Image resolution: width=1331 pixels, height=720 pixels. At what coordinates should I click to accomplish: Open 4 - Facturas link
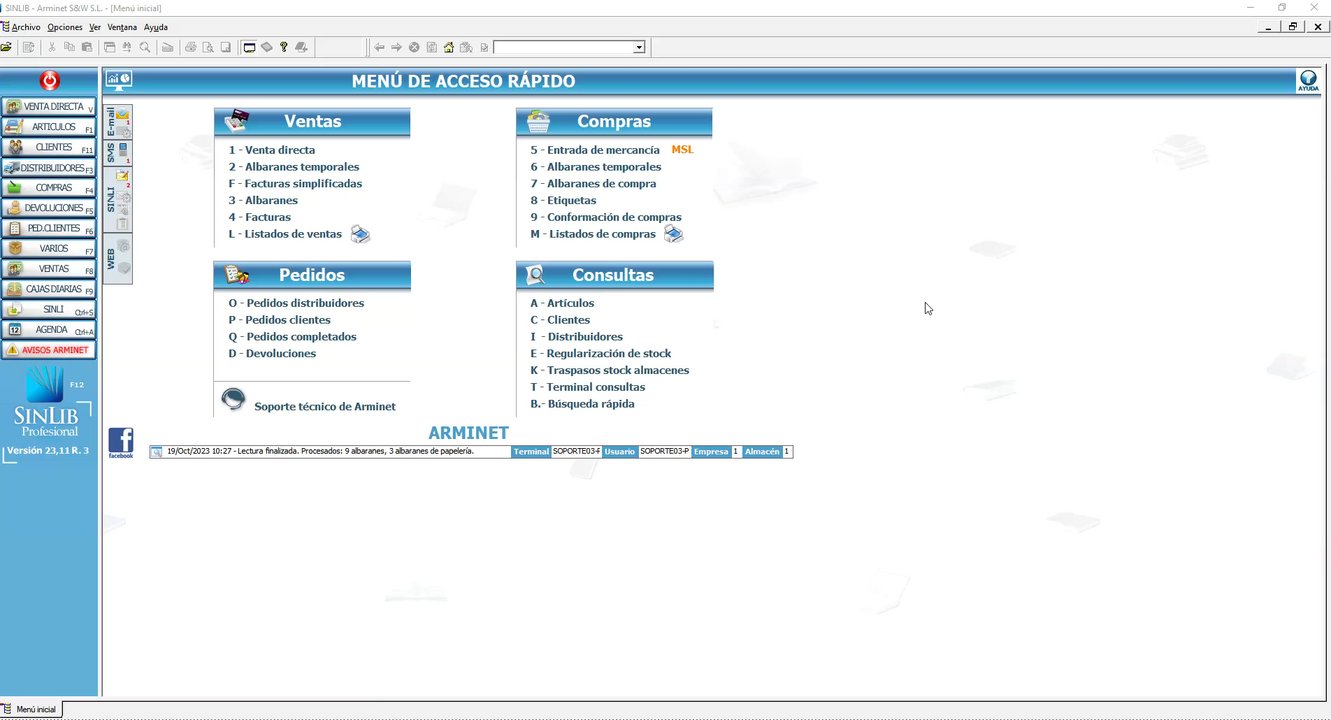pos(260,217)
